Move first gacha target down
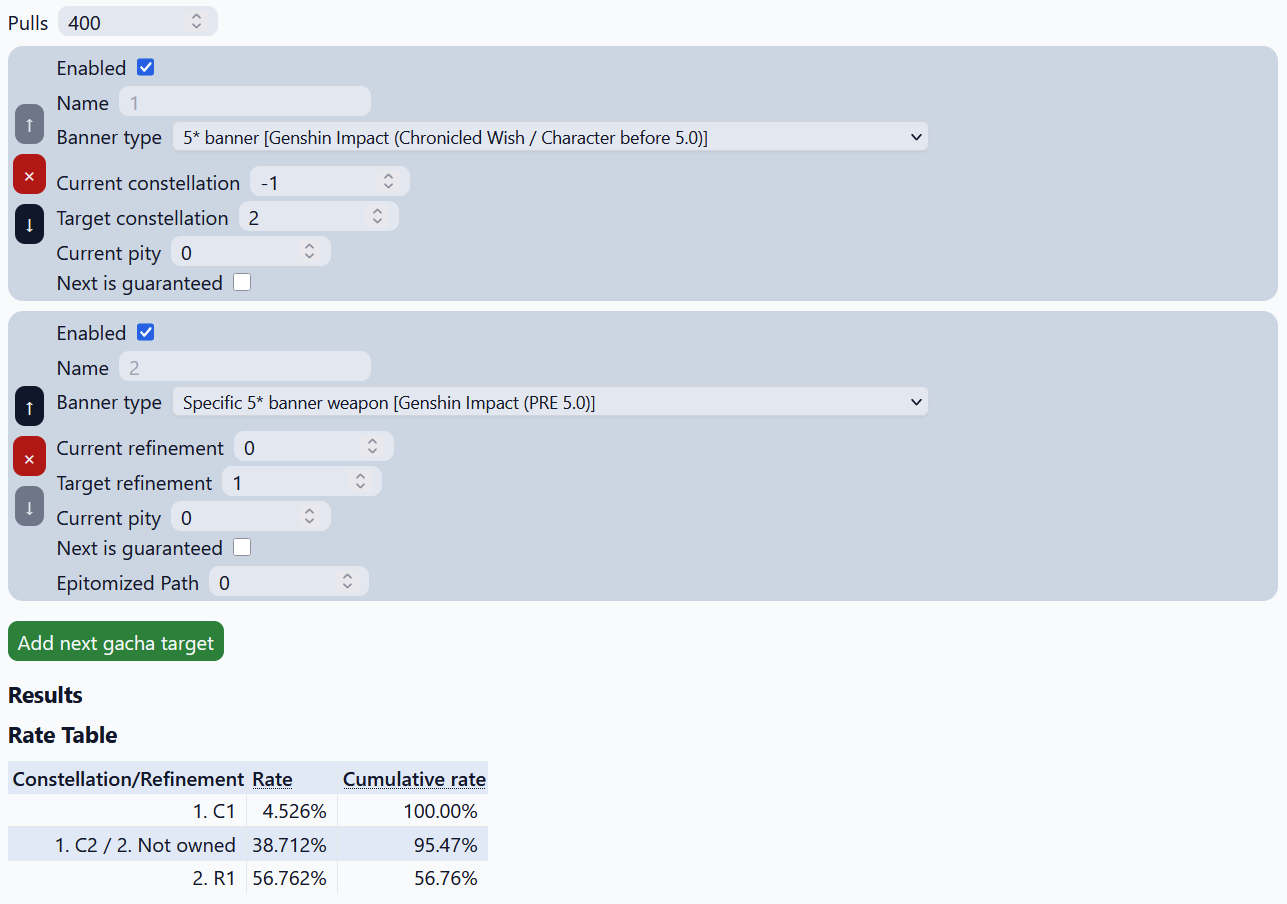 [29, 224]
